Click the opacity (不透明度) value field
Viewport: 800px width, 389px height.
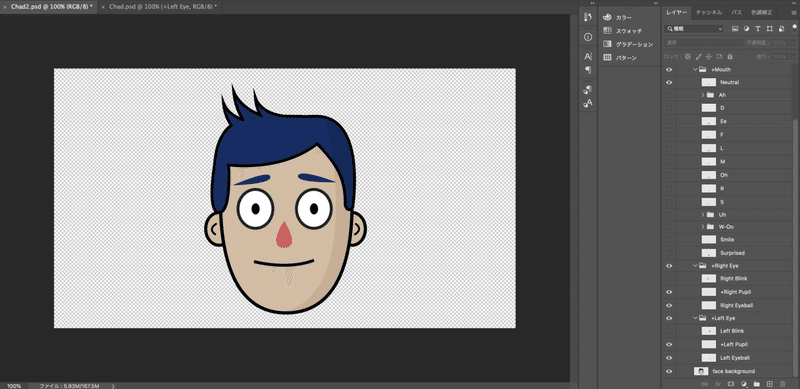coord(779,43)
